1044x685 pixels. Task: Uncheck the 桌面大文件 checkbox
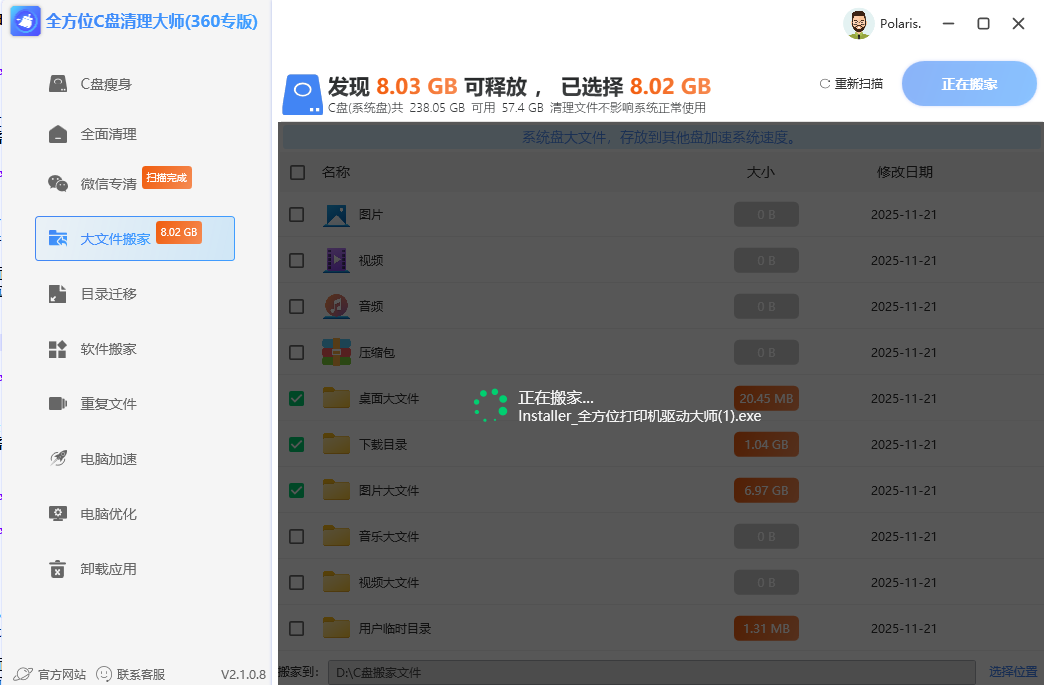click(296, 398)
